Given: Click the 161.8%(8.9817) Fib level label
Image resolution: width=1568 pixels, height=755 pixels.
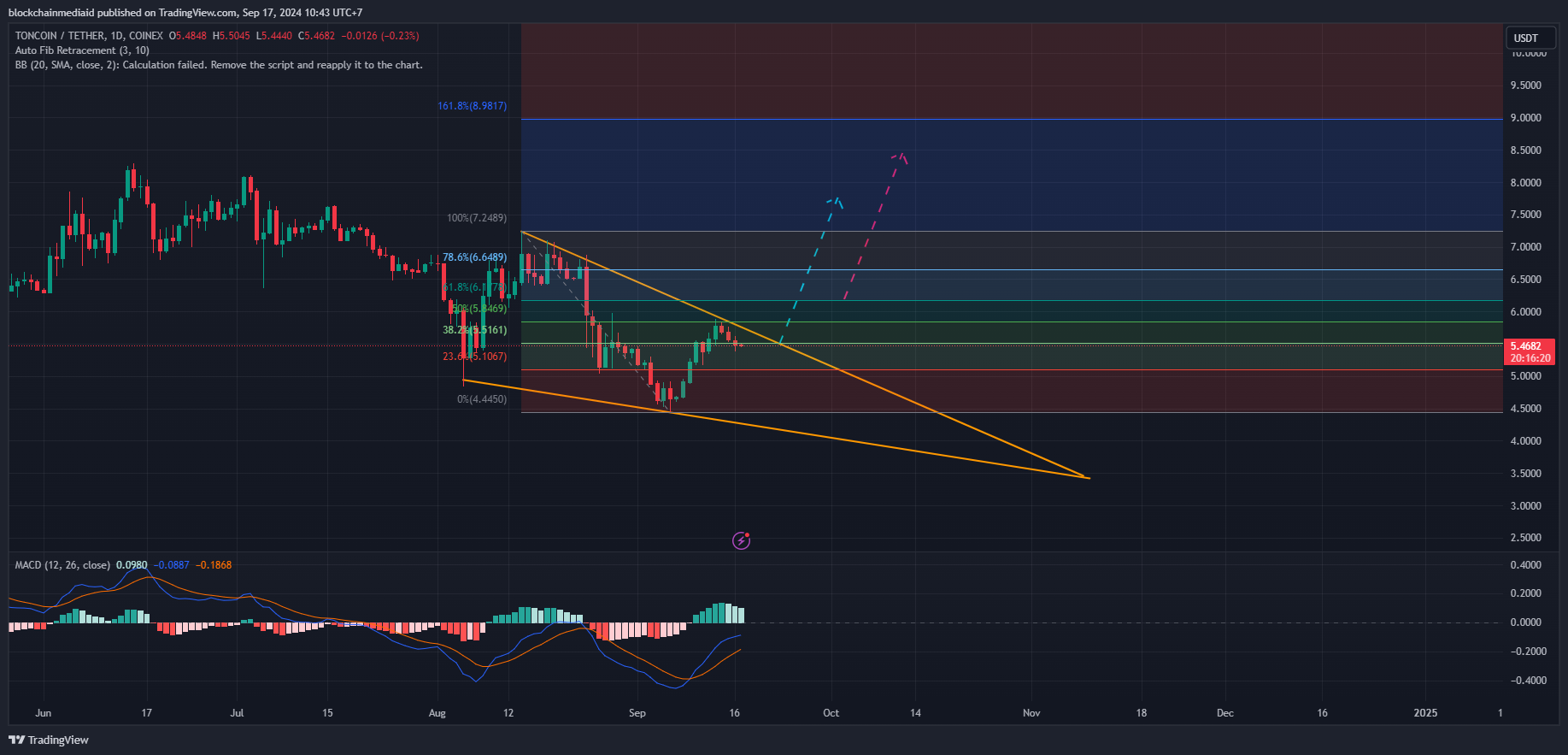Looking at the screenshot, I should point(472,106).
